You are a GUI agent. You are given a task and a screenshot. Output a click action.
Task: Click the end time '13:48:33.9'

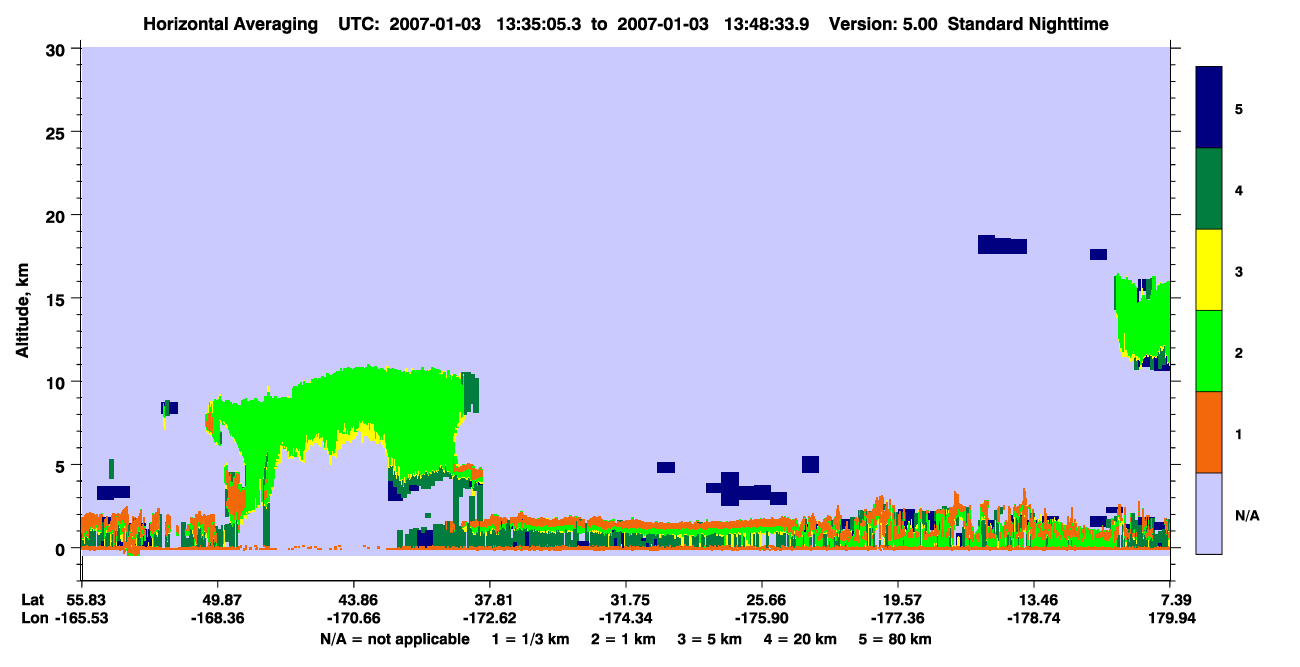point(767,24)
